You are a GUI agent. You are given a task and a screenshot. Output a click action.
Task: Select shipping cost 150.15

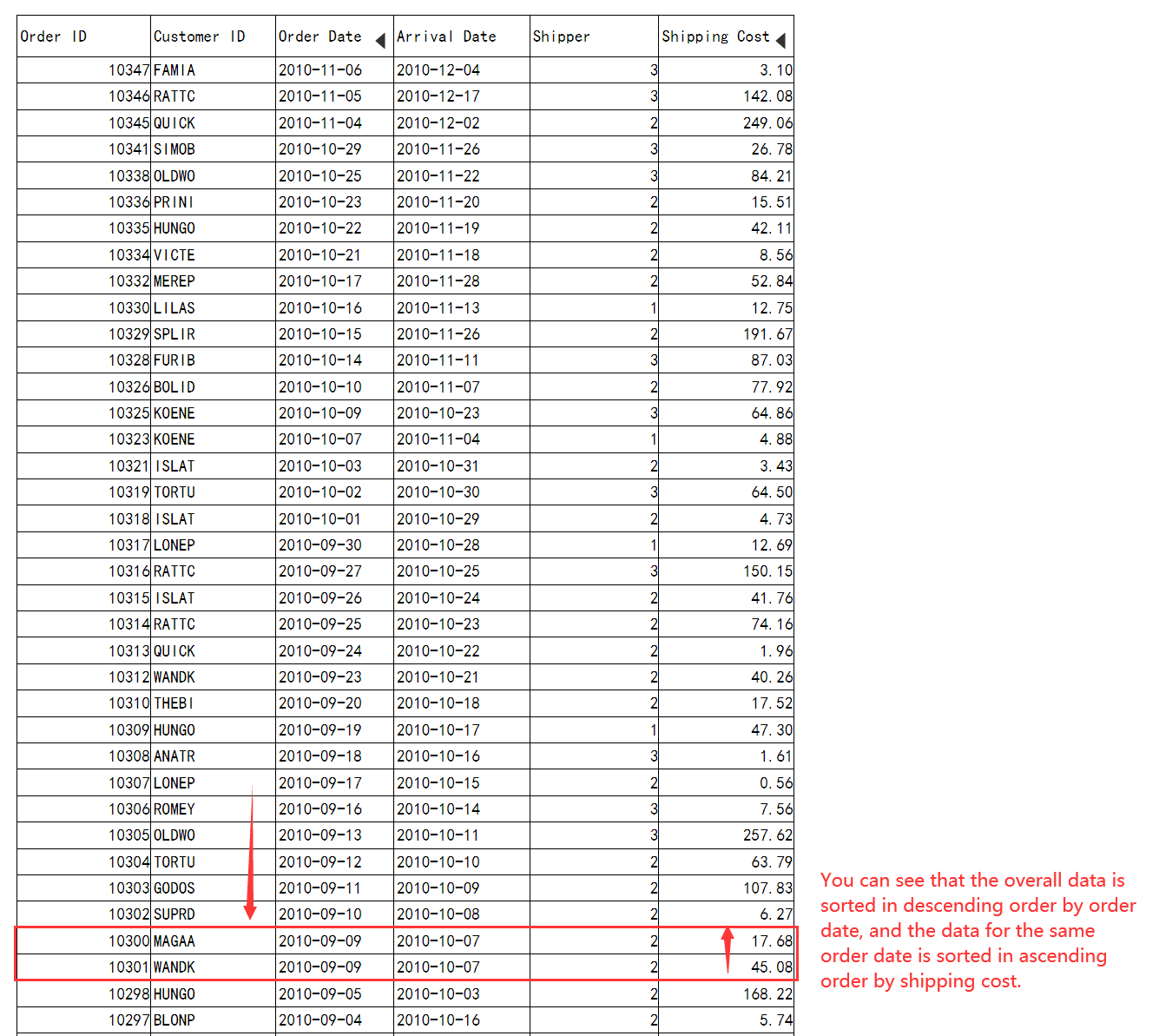[727, 571]
